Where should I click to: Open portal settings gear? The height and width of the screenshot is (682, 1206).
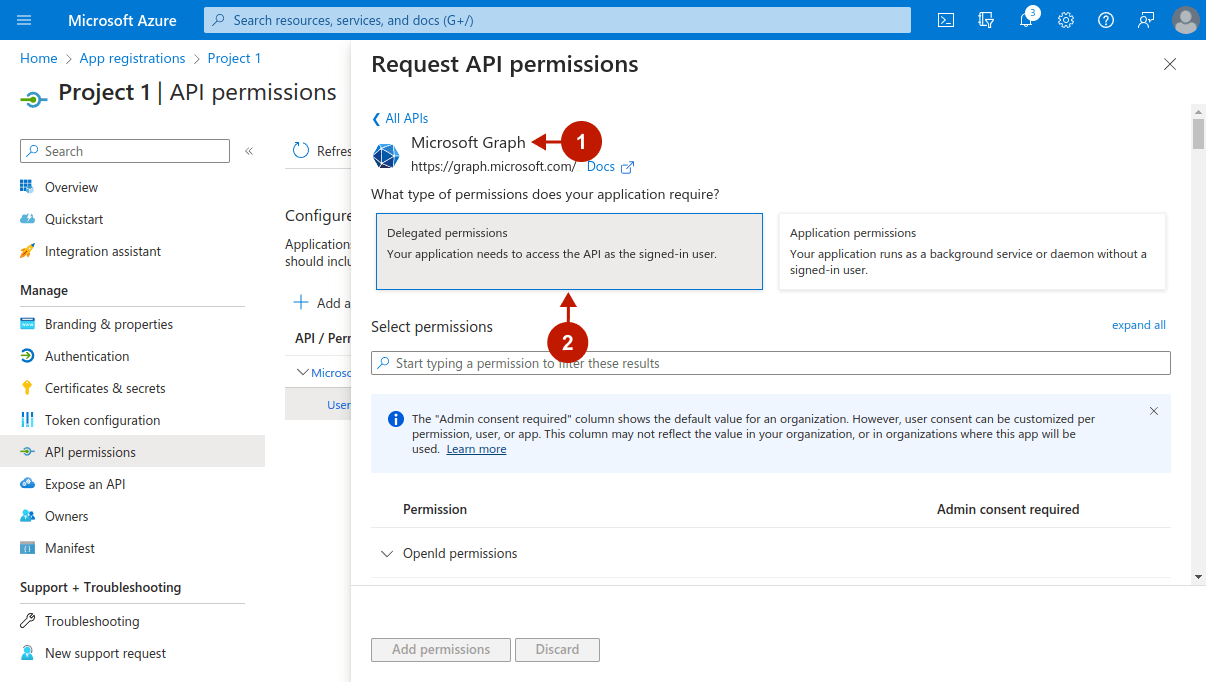click(1066, 20)
